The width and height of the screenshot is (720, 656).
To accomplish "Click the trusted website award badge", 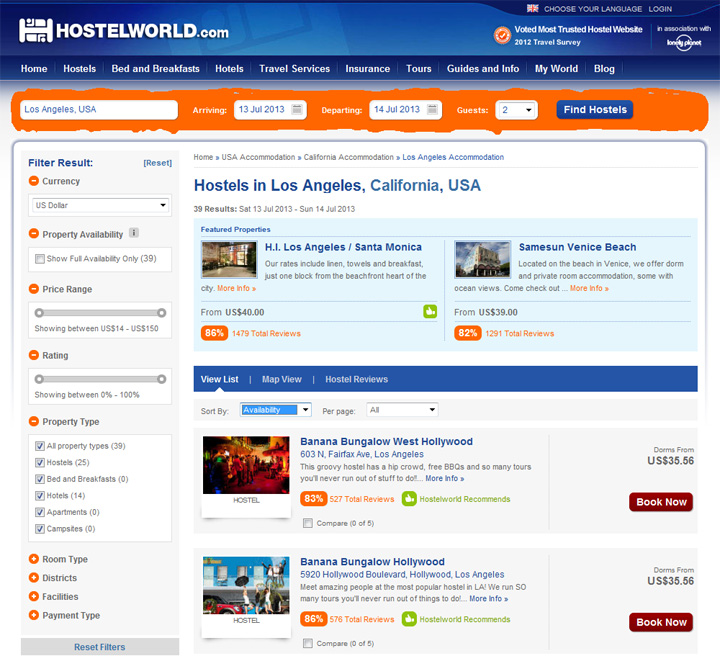I will [x=502, y=35].
